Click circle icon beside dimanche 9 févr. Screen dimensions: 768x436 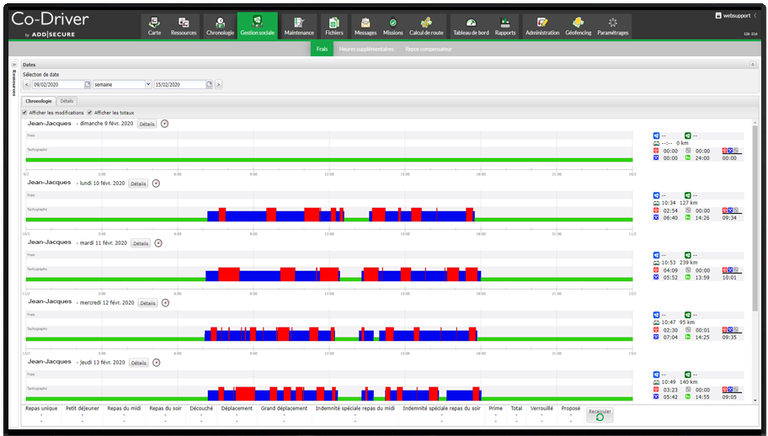coord(165,123)
